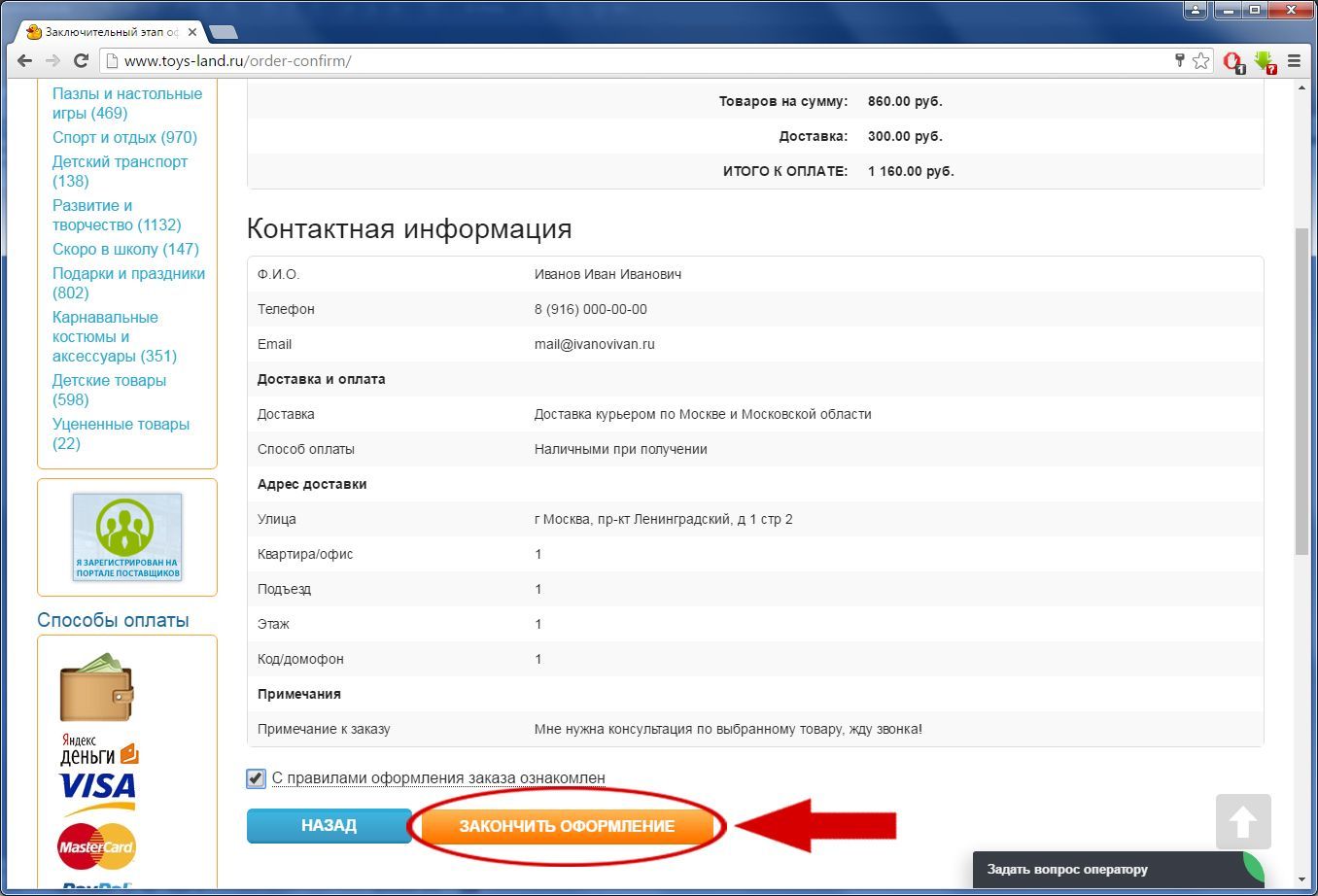Click the Контактная информация heading
This screenshot has width=1318, height=896.
pyautogui.click(x=409, y=228)
